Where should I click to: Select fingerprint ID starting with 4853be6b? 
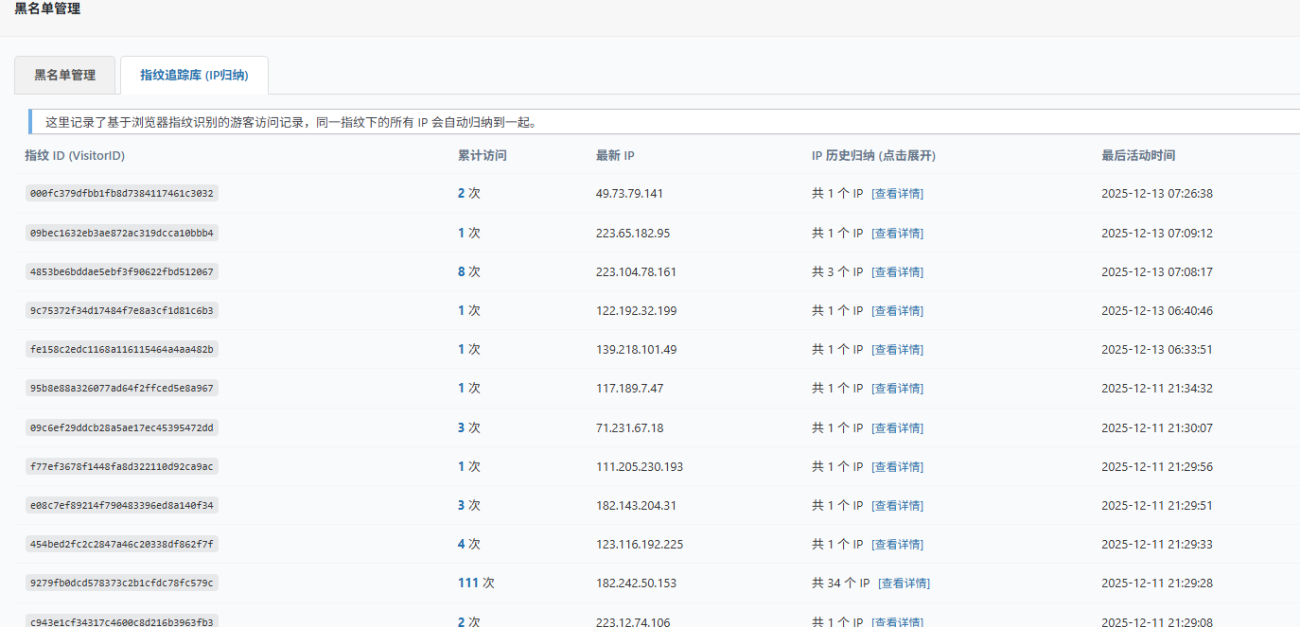tap(121, 272)
